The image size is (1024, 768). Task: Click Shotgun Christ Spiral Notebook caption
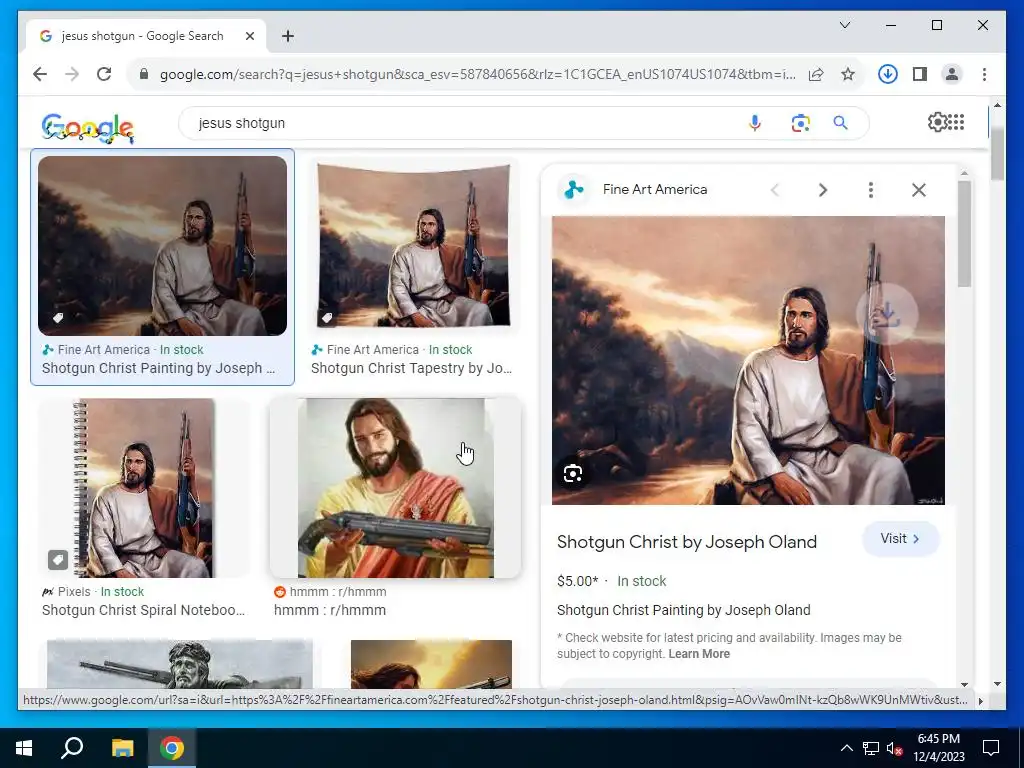144,610
